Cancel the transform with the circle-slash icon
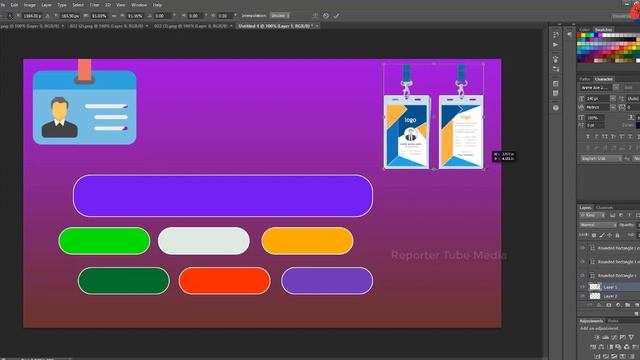640x360 pixels. point(326,16)
